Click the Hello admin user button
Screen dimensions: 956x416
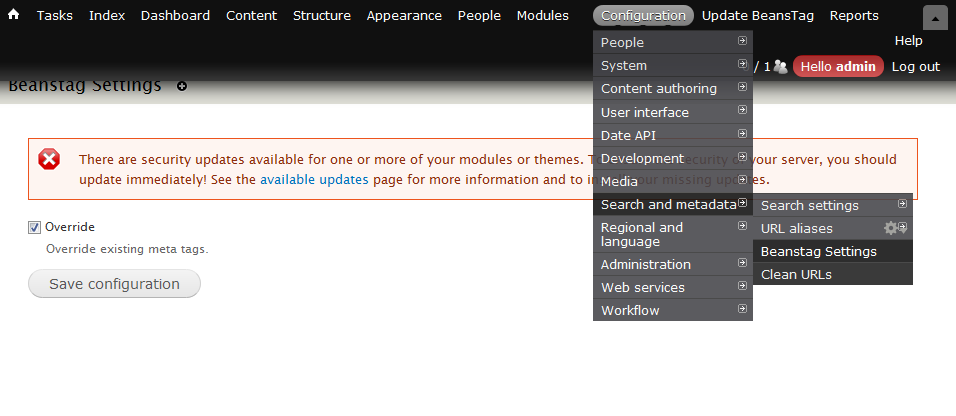coord(838,67)
